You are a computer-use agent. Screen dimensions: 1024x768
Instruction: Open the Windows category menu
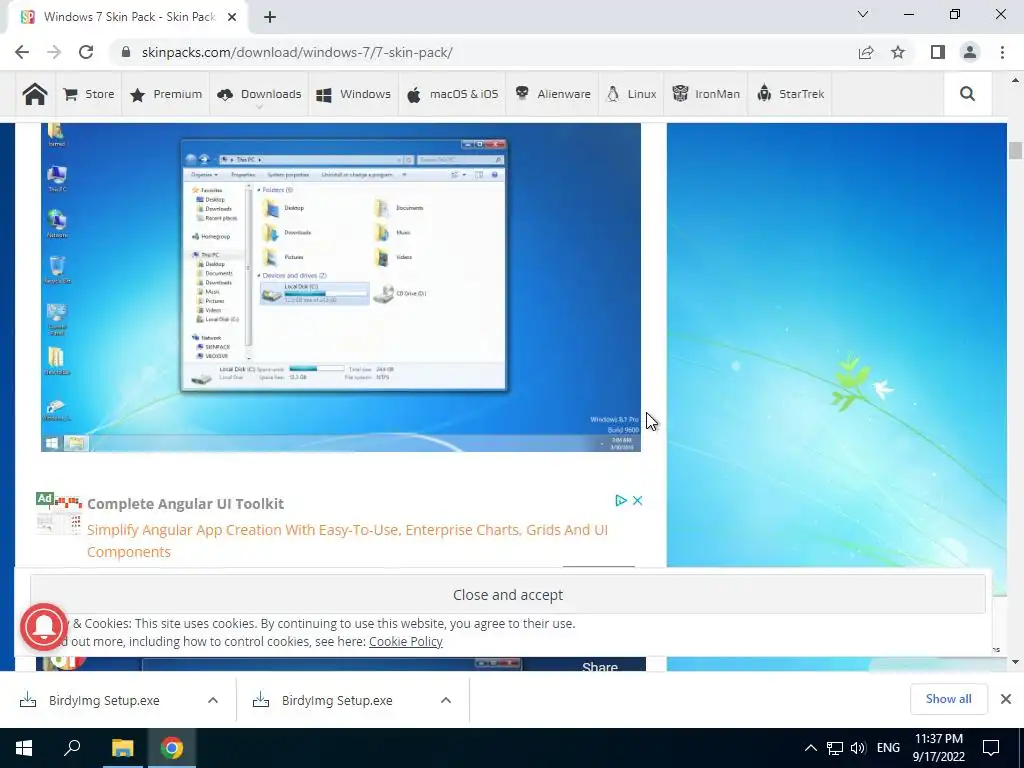click(x=353, y=94)
